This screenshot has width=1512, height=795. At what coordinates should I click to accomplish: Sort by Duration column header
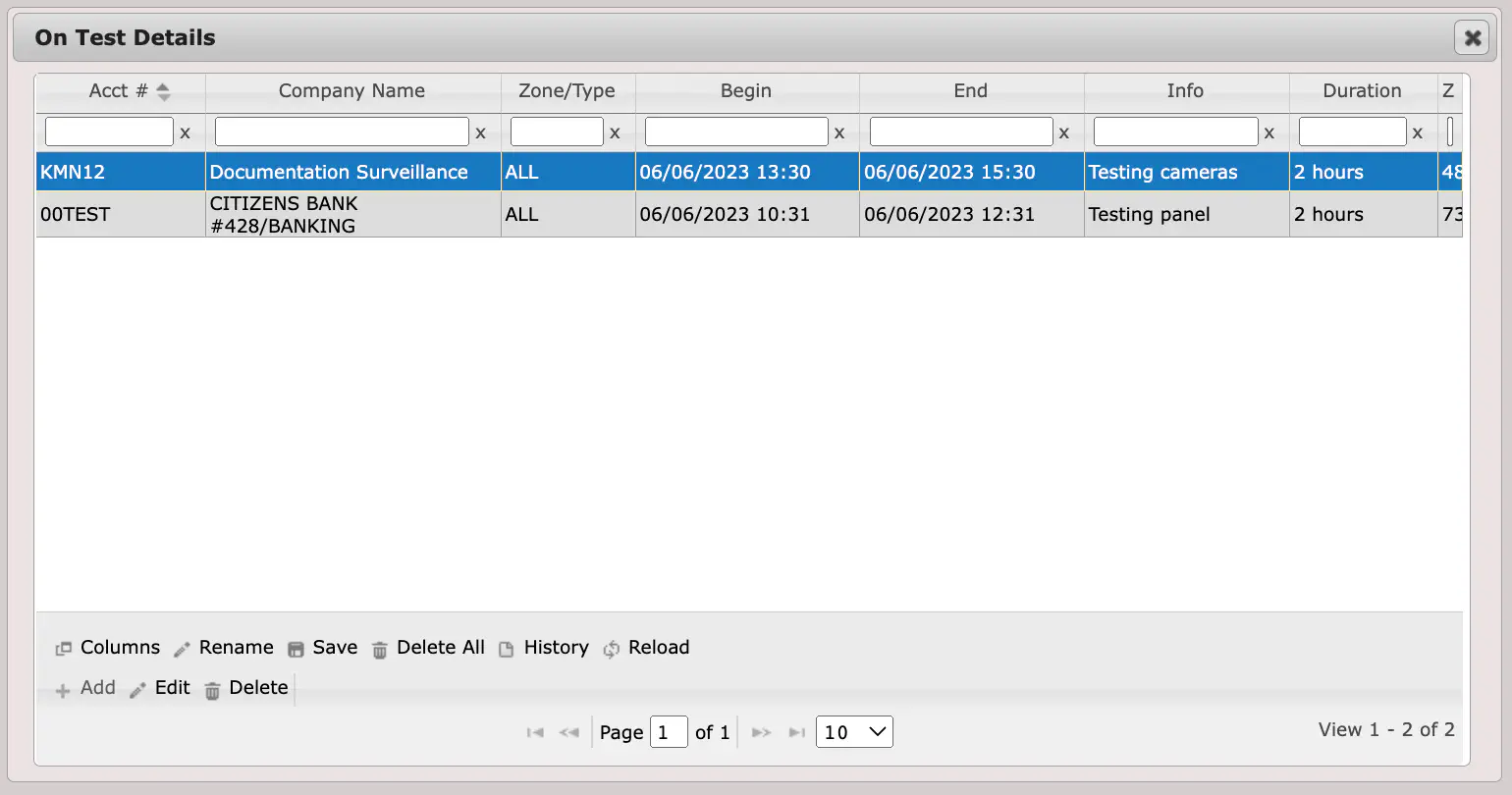click(1362, 91)
